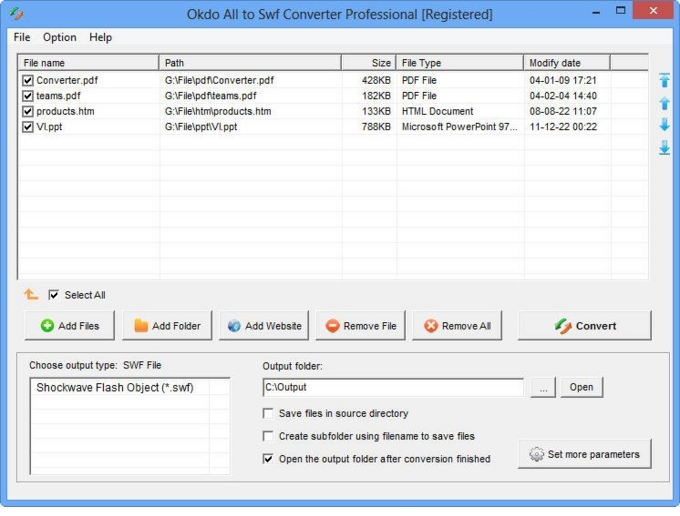Viewport: 680px width, 516px height.
Task: Sort list by Modify date column header
Action: point(567,63)
